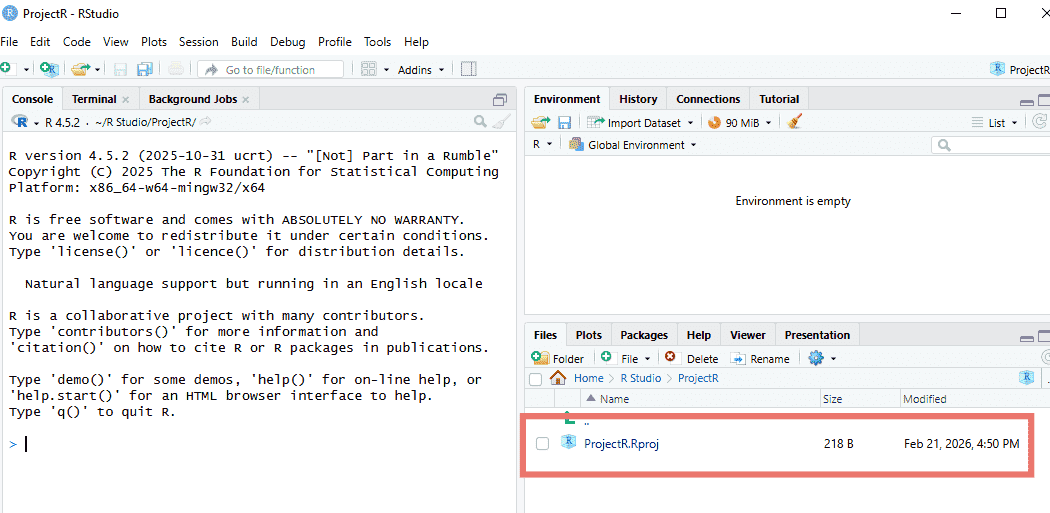Open the Build menu
Viewport: 1050px width, 513px height.
tap(244, 42)
